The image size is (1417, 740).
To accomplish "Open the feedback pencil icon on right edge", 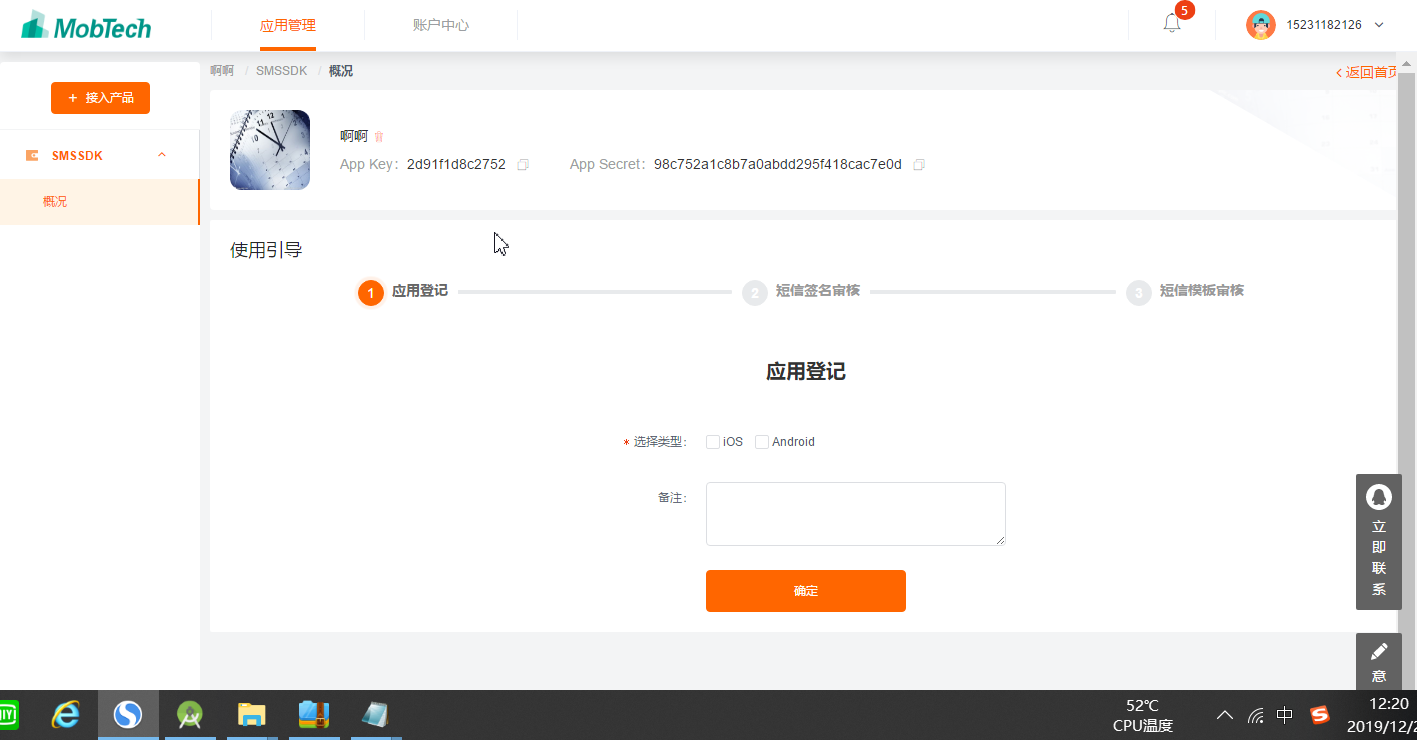I will click(1378, 650).
